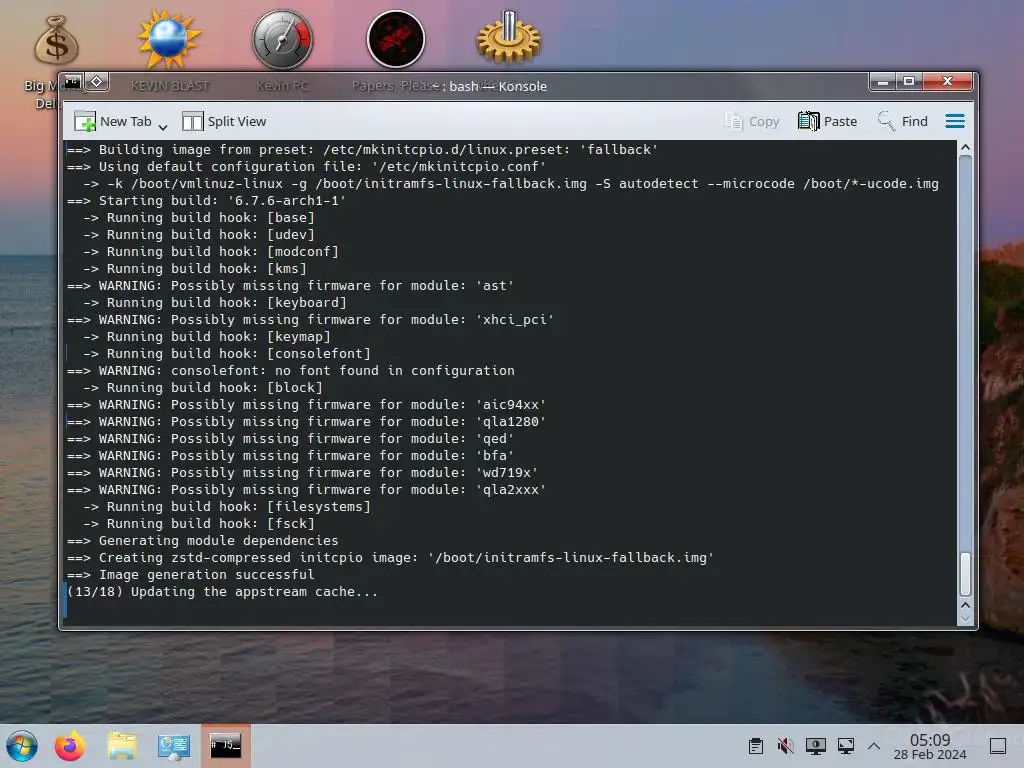The width and height of the screenshot is (1024, 768).
Task: Open the Find search bar
Action: [903, 121]
